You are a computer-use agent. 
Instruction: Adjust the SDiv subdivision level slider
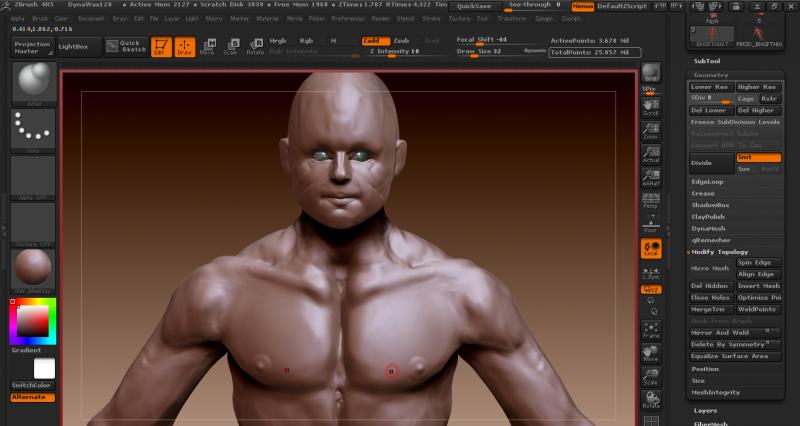point(711,98)
